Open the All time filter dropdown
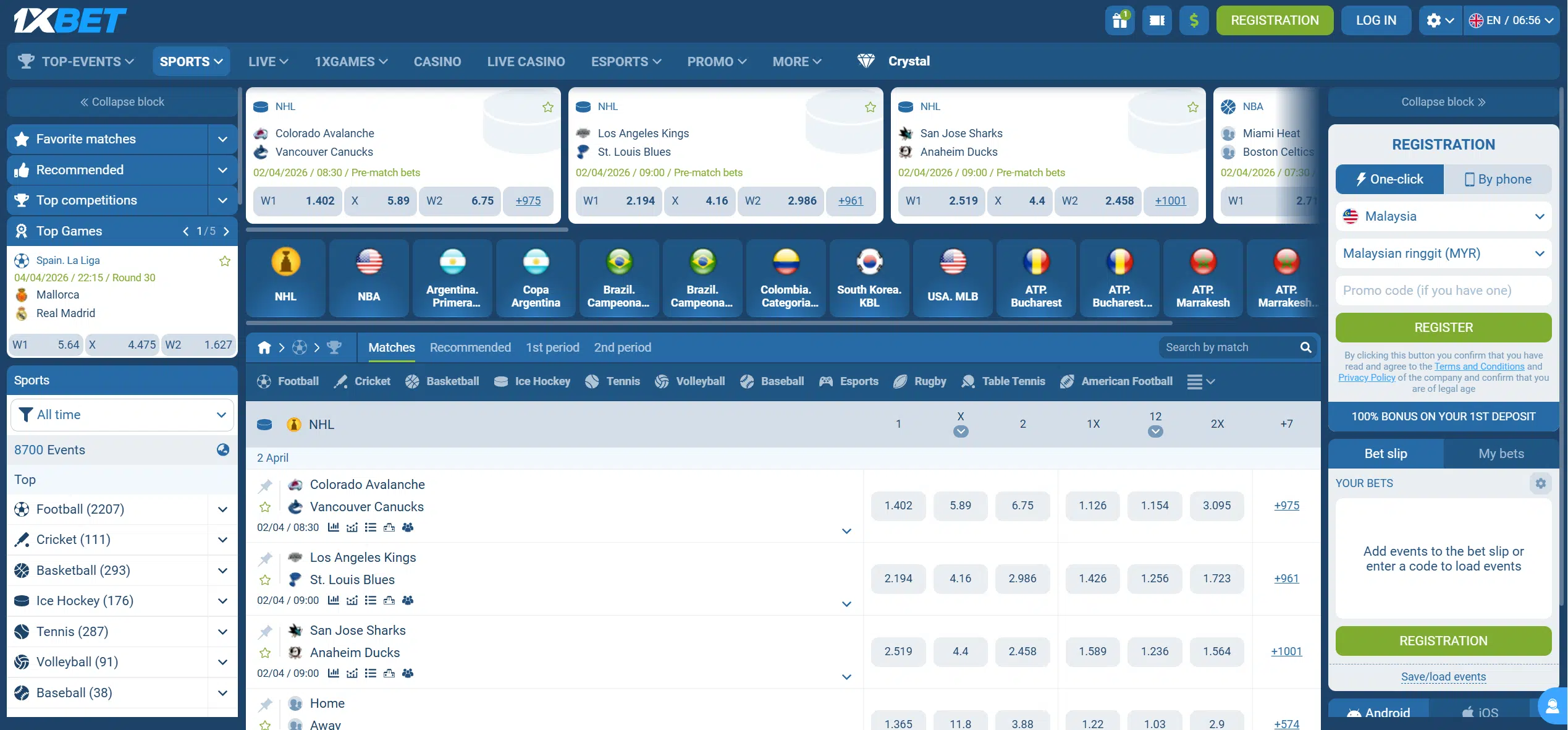Viewport: 1568px width, 730px height. pos(122,414)
